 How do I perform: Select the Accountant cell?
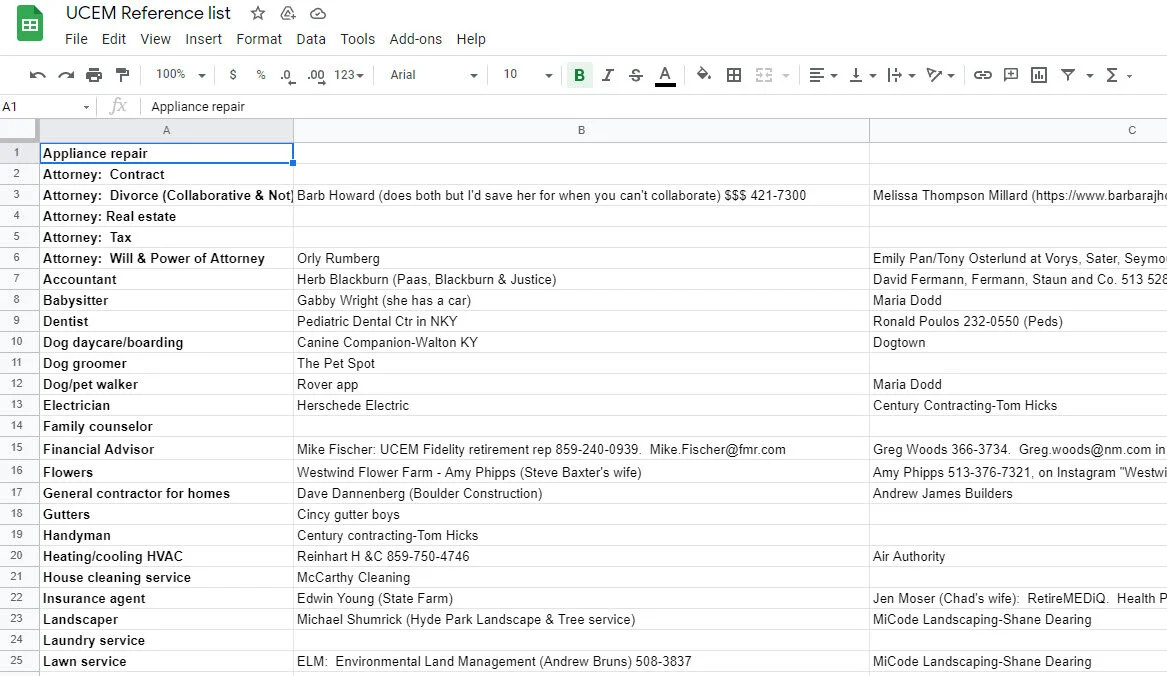(166, 279)
